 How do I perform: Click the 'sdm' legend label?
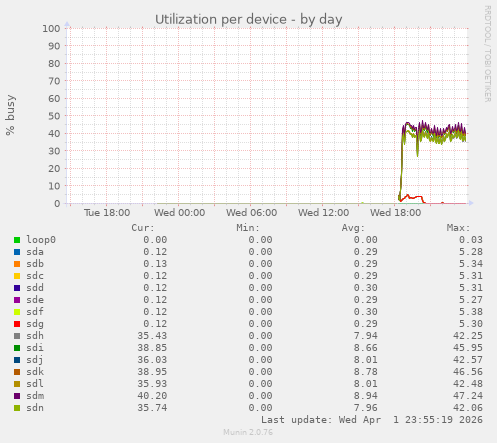(35, 396)
